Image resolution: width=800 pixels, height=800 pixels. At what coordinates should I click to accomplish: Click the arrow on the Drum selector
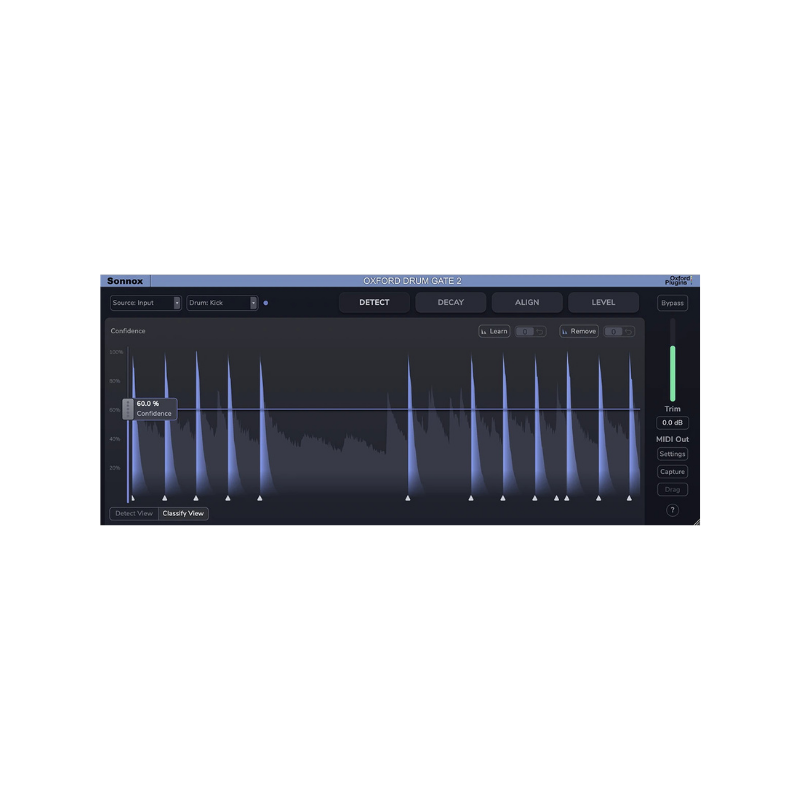(x=253, y=303)
